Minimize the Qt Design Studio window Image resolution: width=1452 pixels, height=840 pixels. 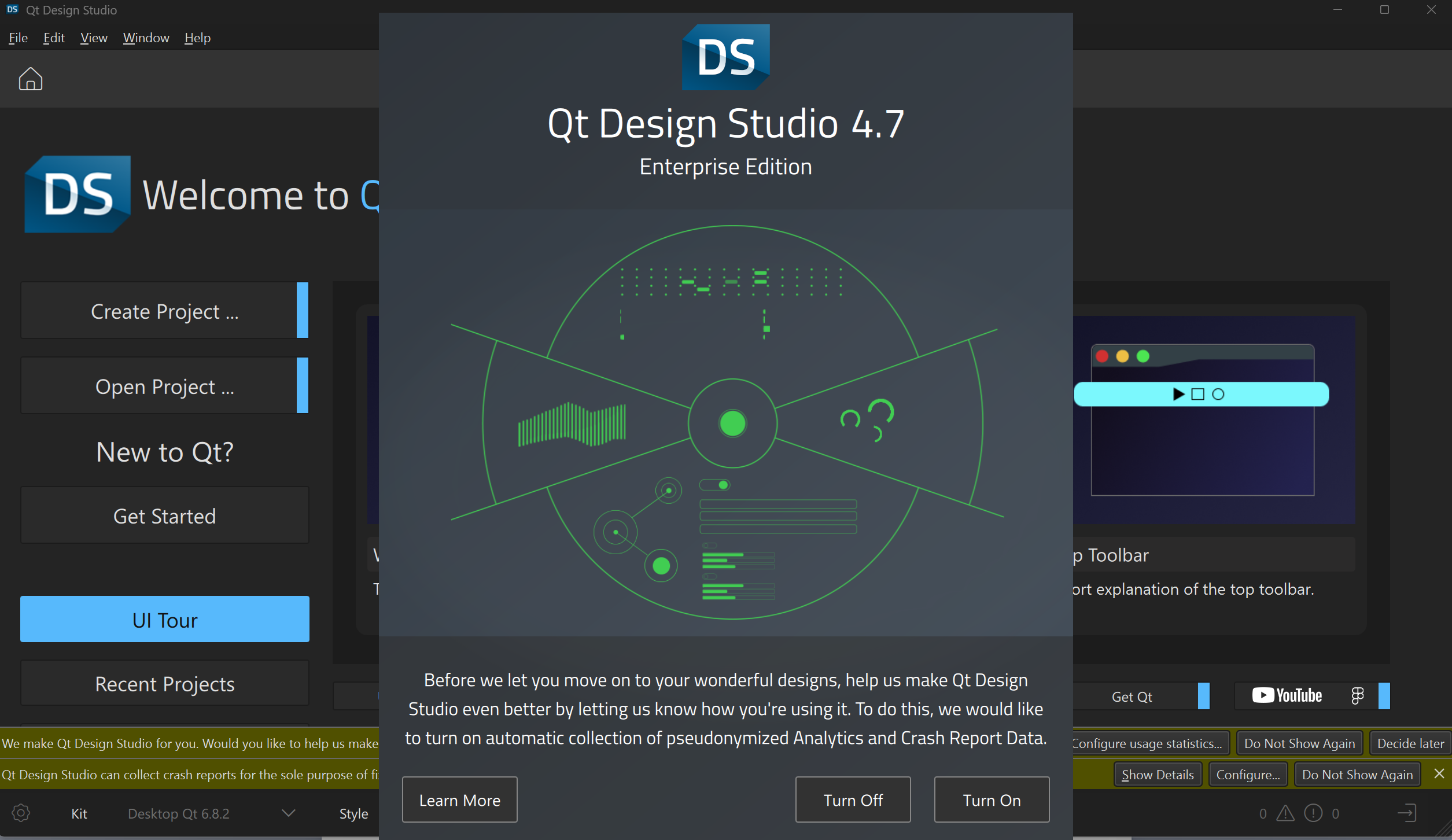point(1337,10)
